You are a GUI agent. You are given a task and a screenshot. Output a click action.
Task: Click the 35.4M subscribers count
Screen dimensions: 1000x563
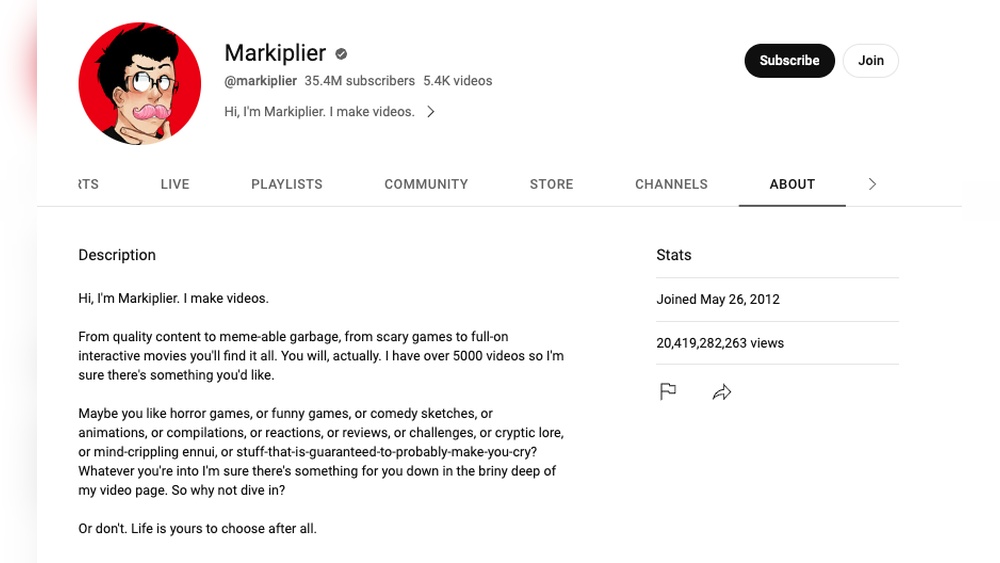pyautogui.click(x=359, y=81)
